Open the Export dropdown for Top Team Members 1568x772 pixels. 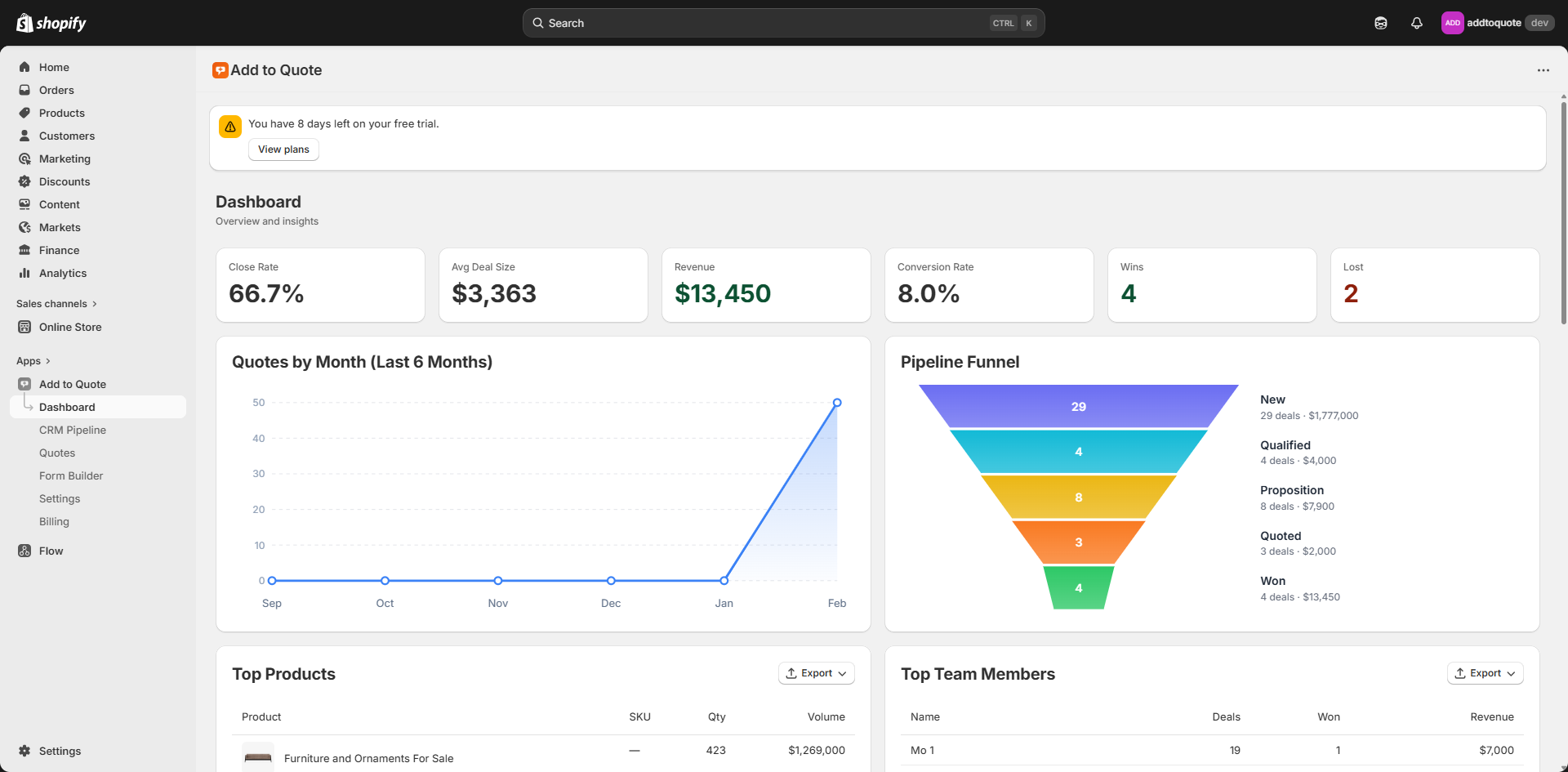point(1484,673)
